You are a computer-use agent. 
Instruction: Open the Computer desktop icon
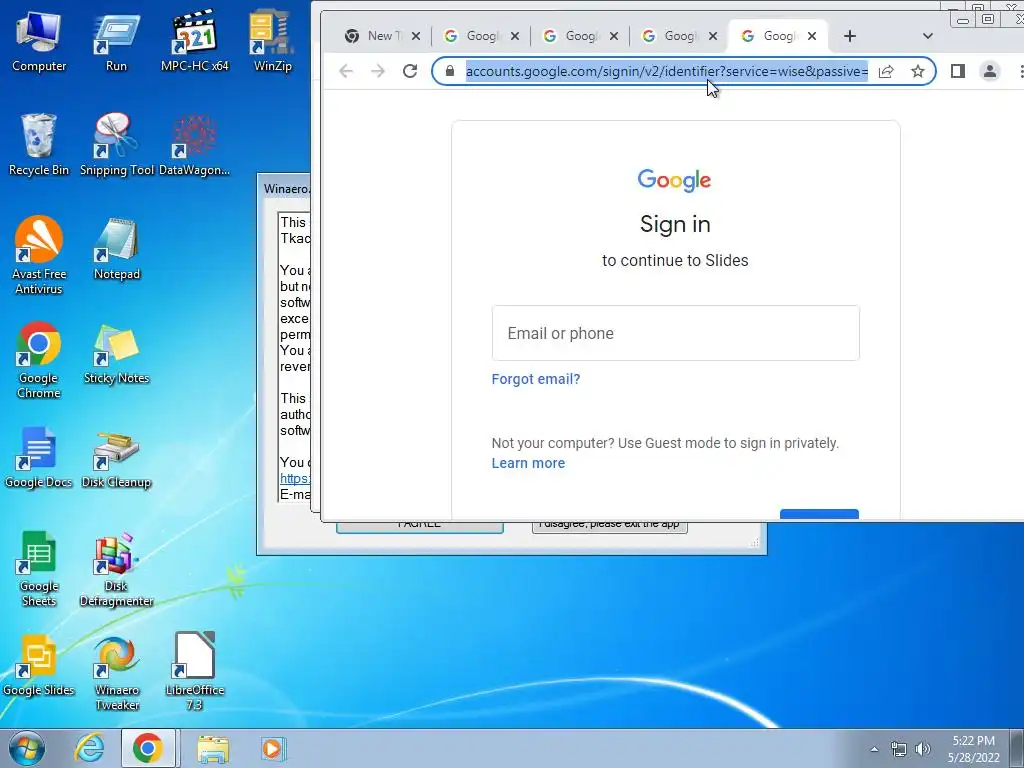[x=39, y=40]
